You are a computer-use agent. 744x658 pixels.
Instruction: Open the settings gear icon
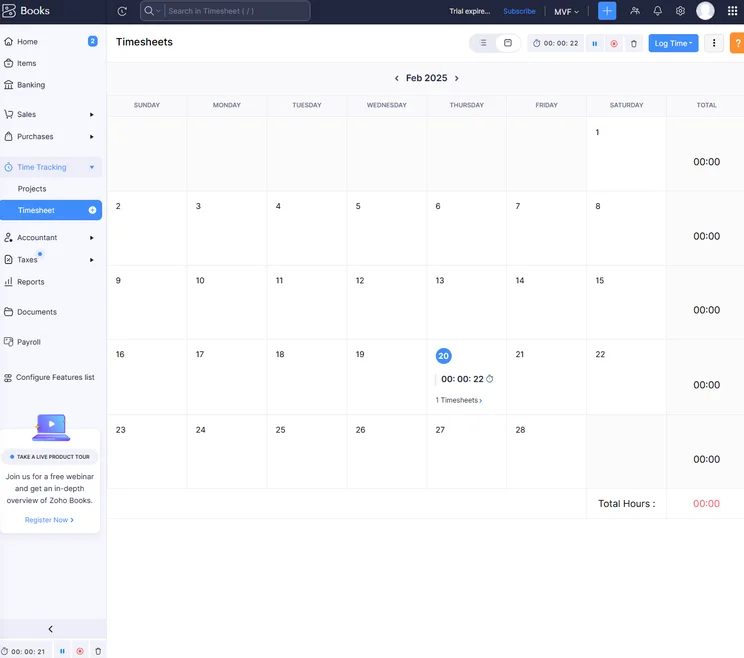click(680, 11)
